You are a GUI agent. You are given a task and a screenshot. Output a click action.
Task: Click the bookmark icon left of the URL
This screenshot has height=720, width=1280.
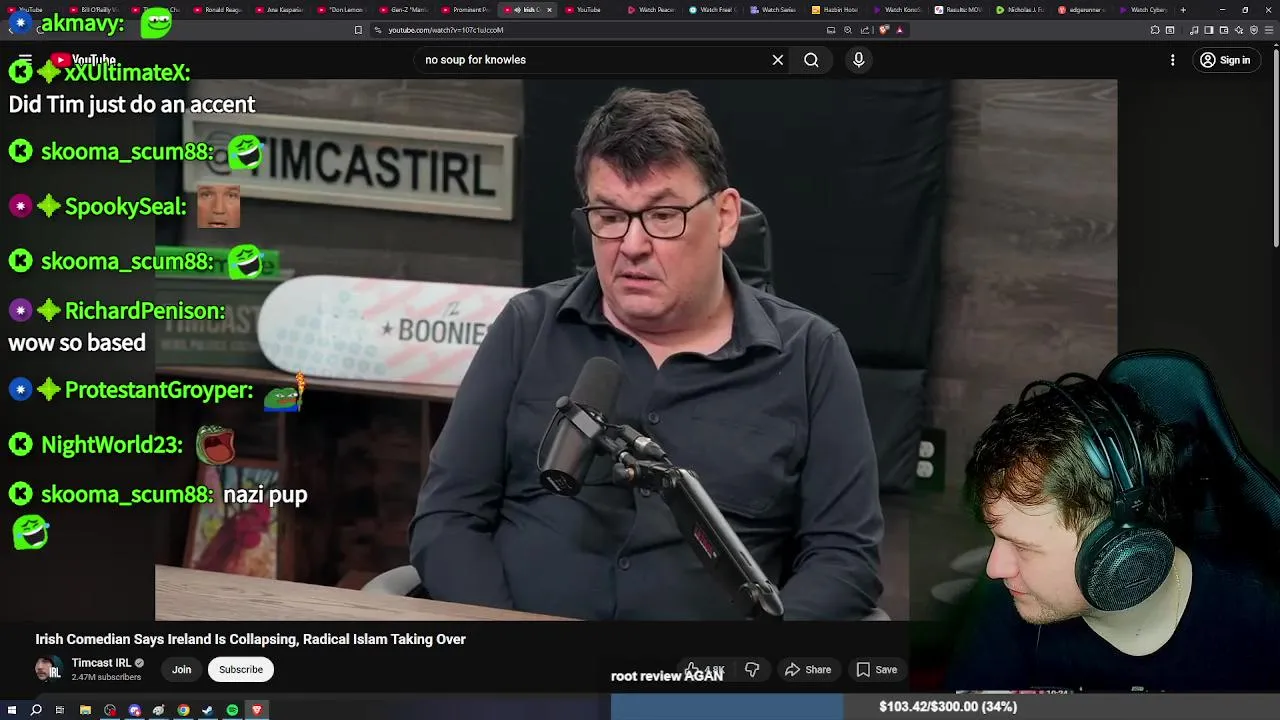pyautogui.click(x=358, y=30)
